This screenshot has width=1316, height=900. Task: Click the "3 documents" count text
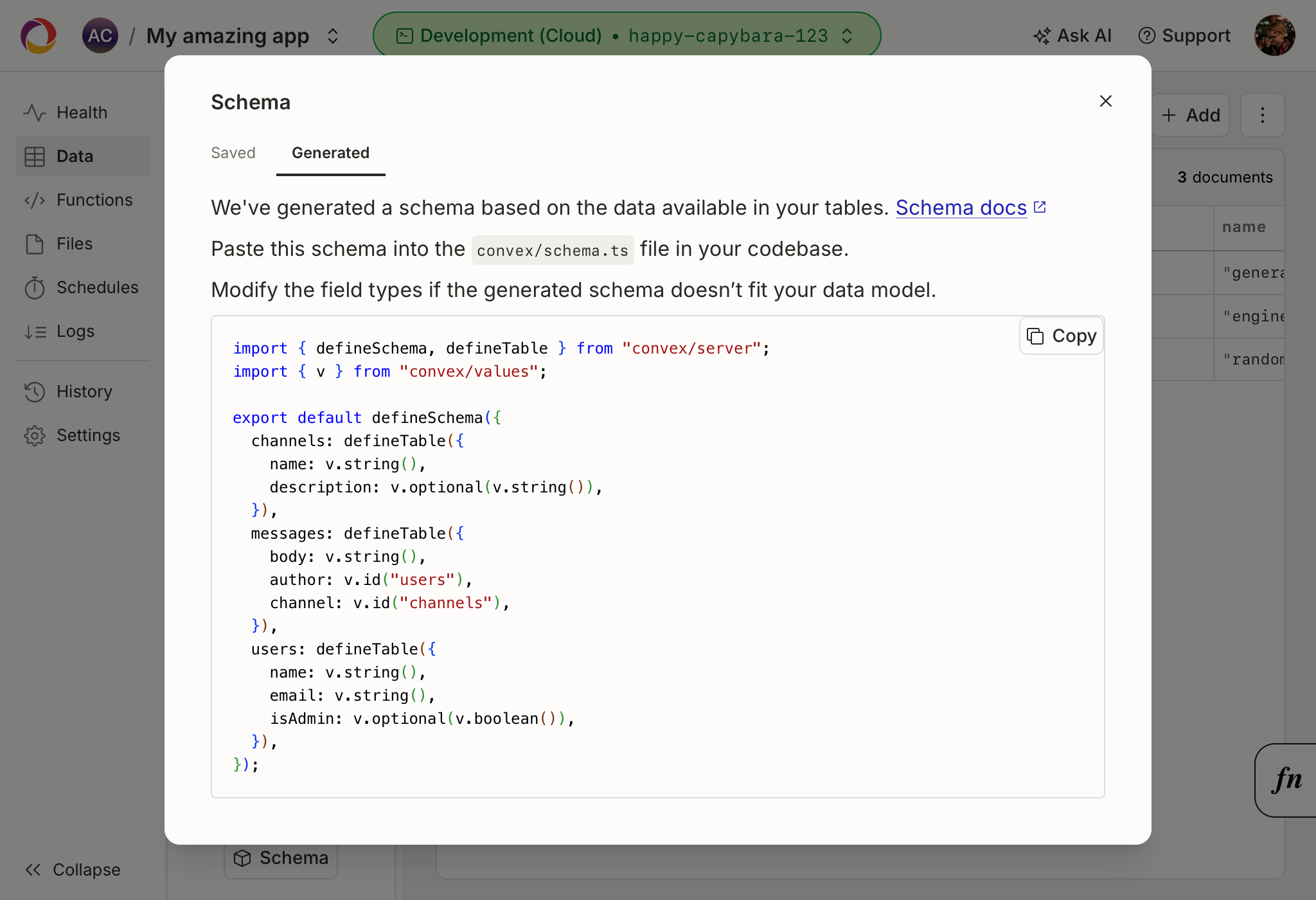point(1225,177)
